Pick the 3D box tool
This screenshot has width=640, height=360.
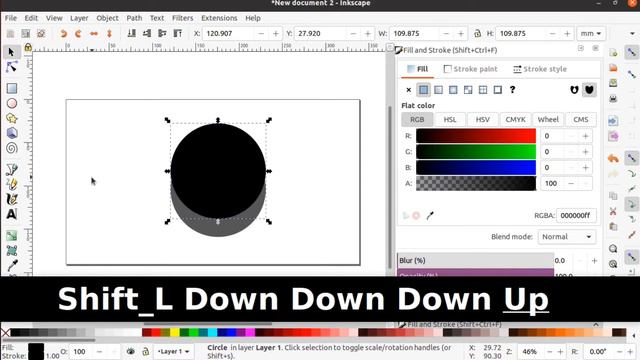(11, 133)
